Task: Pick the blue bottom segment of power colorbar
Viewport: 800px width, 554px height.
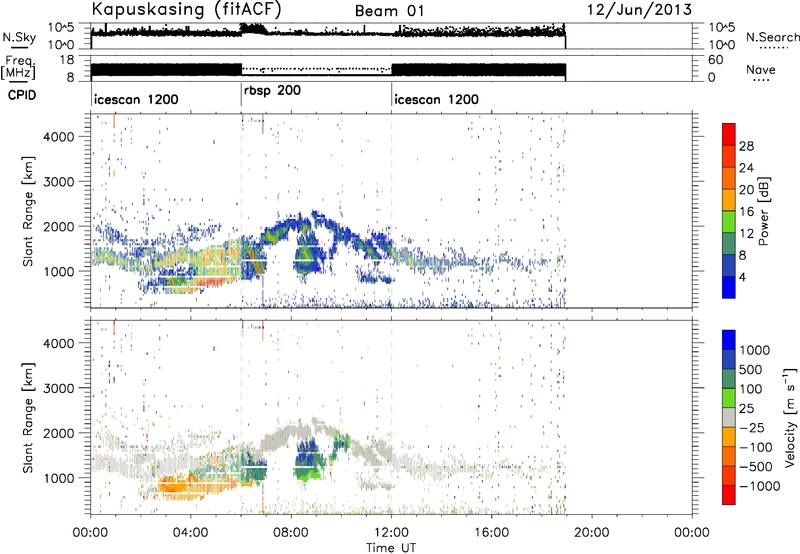Action: [x=729, y=287]
